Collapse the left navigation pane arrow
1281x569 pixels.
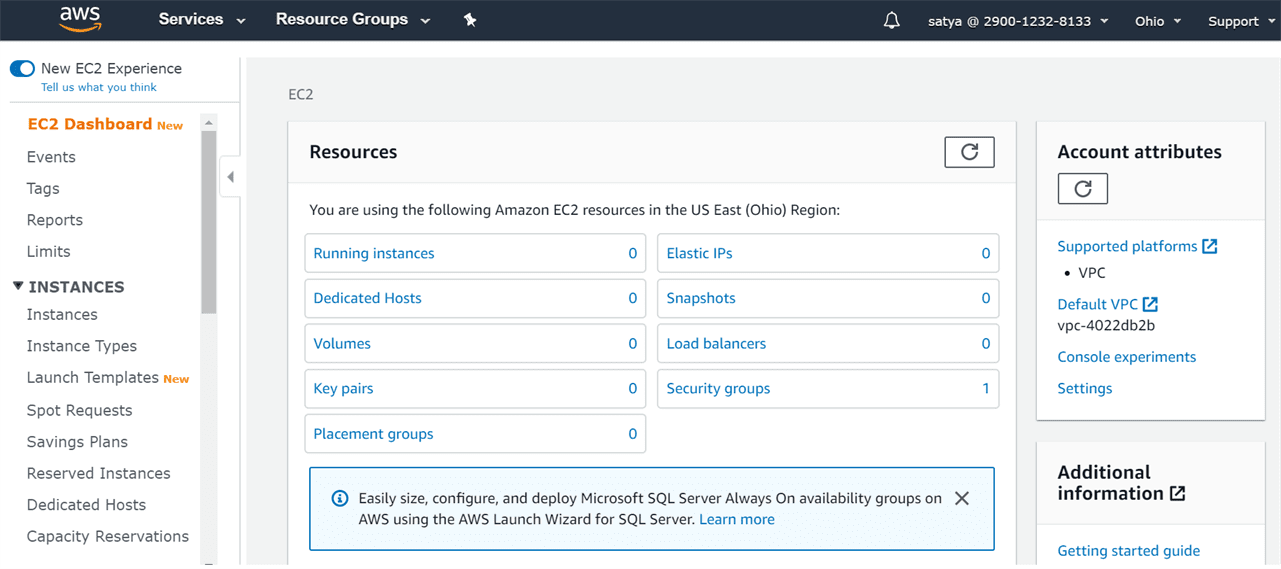click(x=230, y=177)
